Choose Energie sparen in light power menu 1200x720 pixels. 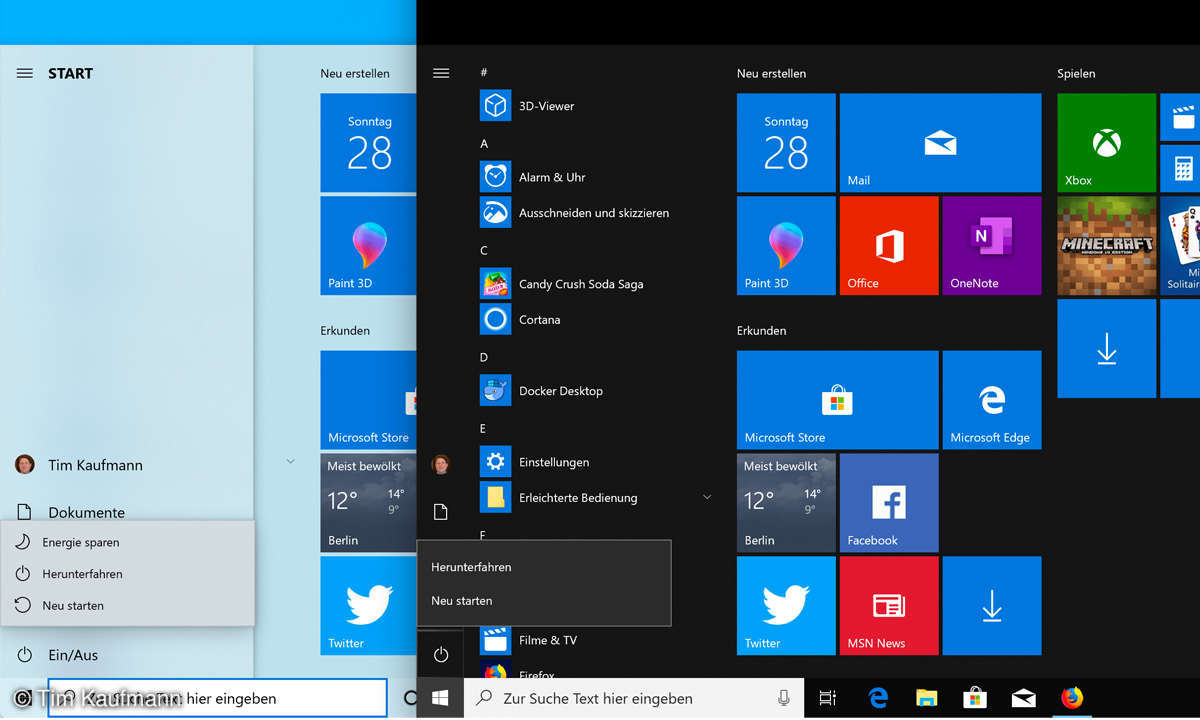[127, 542]
